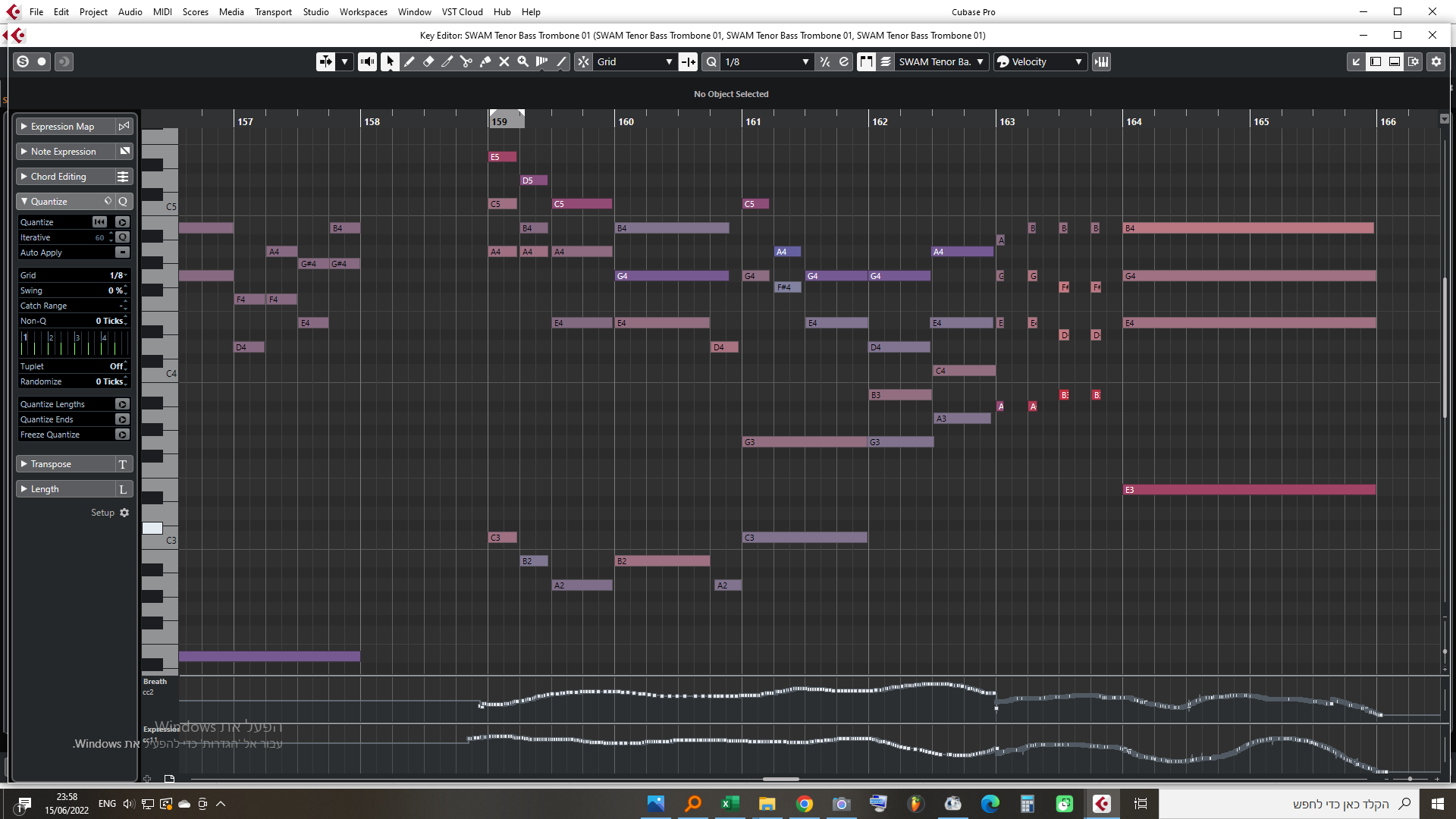Toggle Snap on/off button
Screen dimensions: 1456x819
(x=583, y=61)
